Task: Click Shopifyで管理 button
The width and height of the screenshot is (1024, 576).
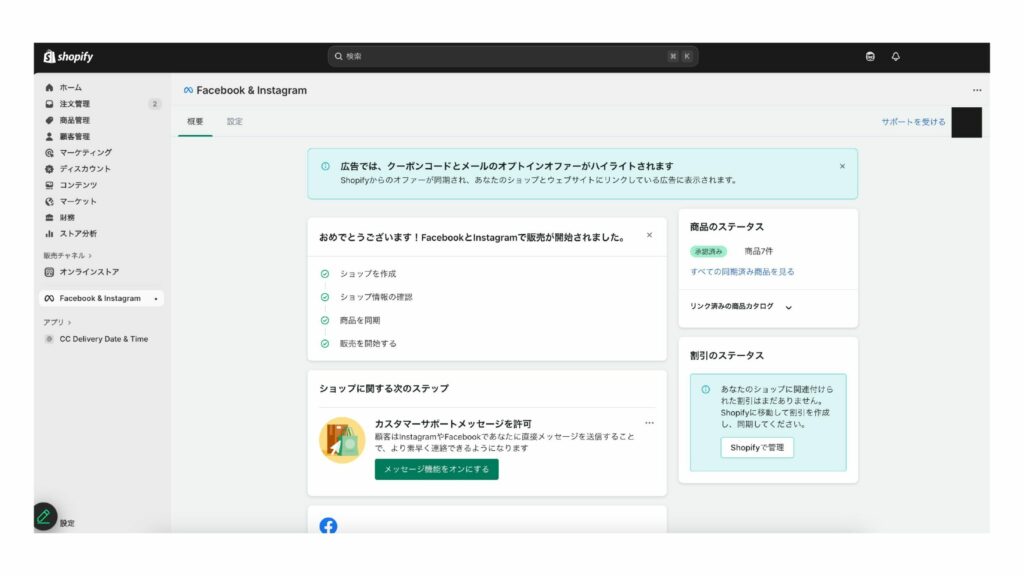Action: [757, 447]
